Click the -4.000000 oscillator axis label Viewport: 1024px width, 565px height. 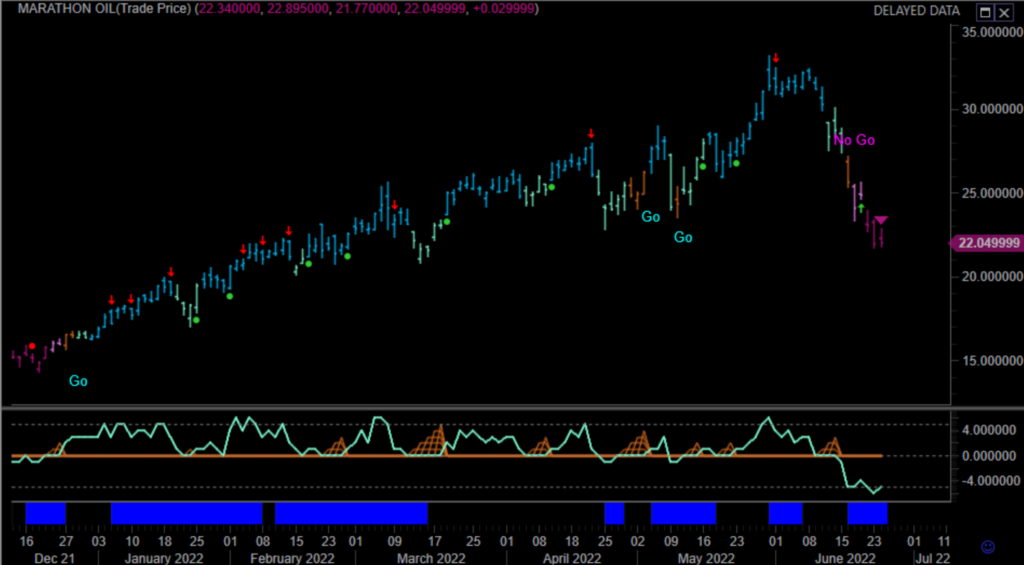click(x=989, y=481)
